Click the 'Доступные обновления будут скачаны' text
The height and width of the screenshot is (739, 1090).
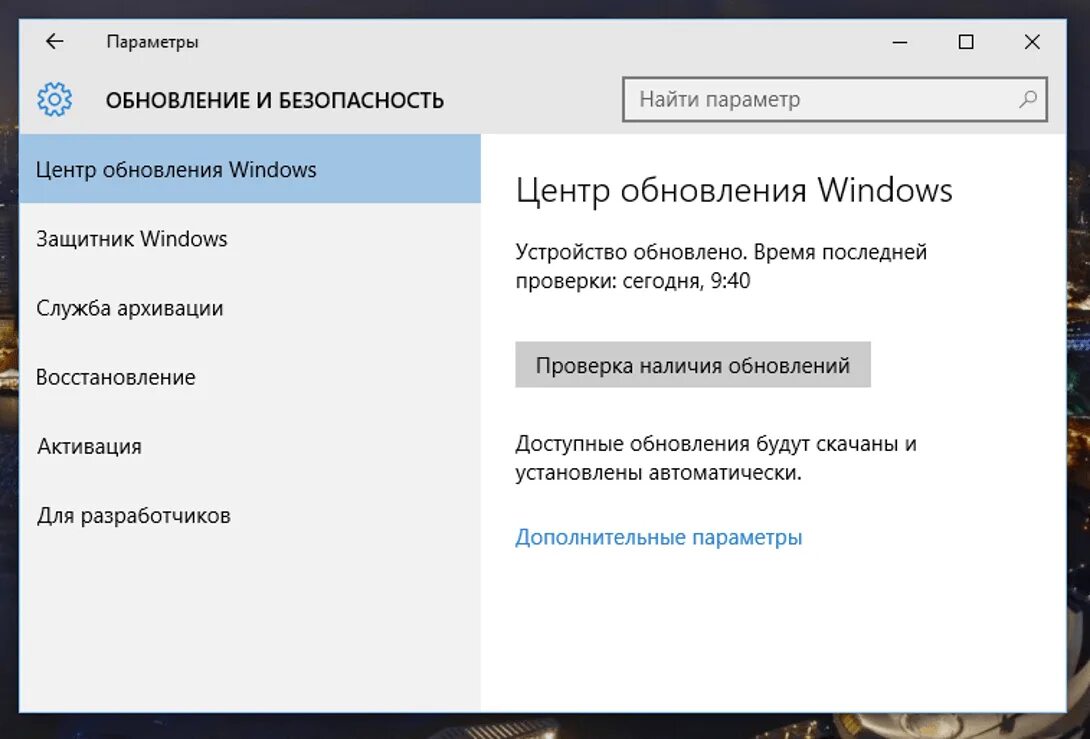click(x=708, y=444)
